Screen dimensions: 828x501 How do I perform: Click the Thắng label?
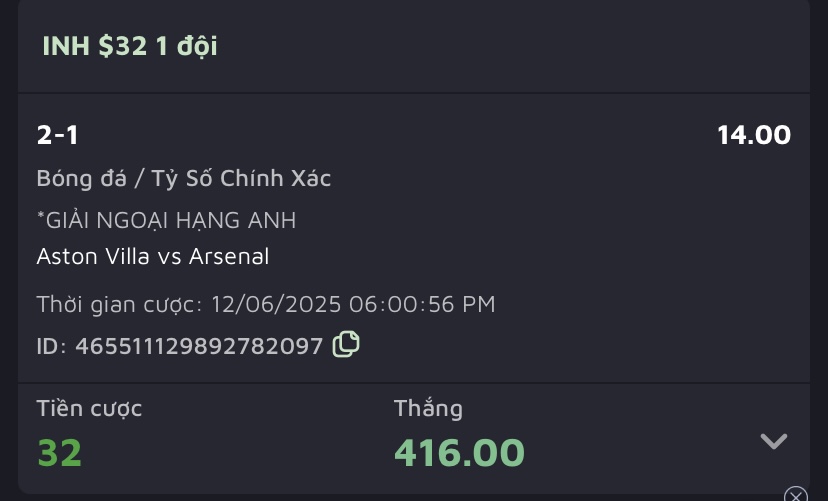tap(428, 408)
